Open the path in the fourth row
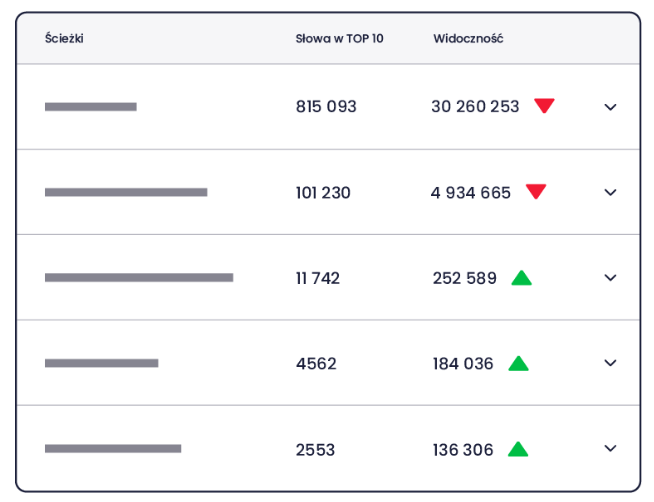 pyautogui.click(x=101, y=363)
